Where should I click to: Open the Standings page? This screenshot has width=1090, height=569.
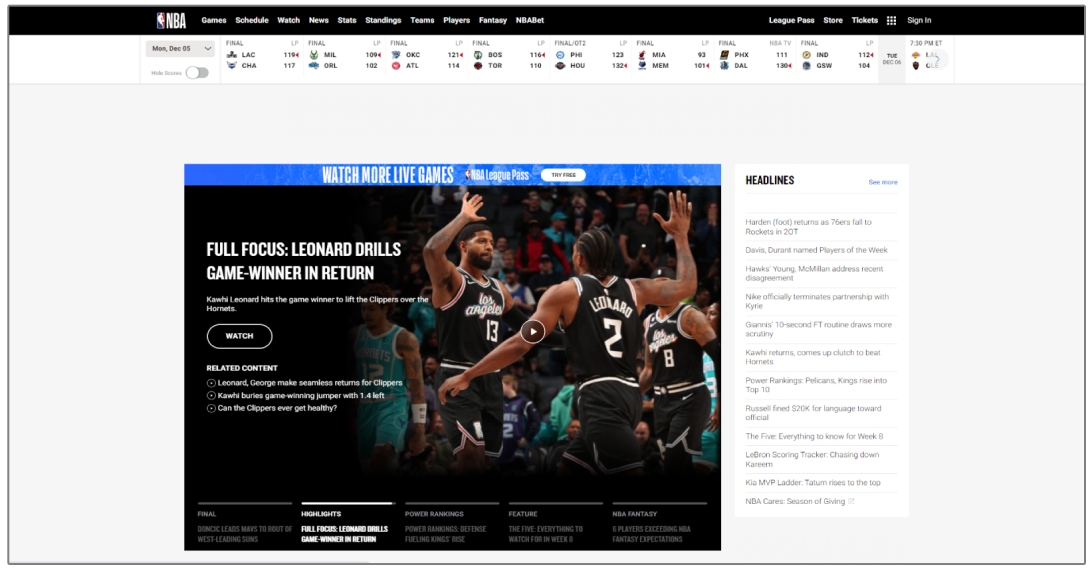click(383, 20)
